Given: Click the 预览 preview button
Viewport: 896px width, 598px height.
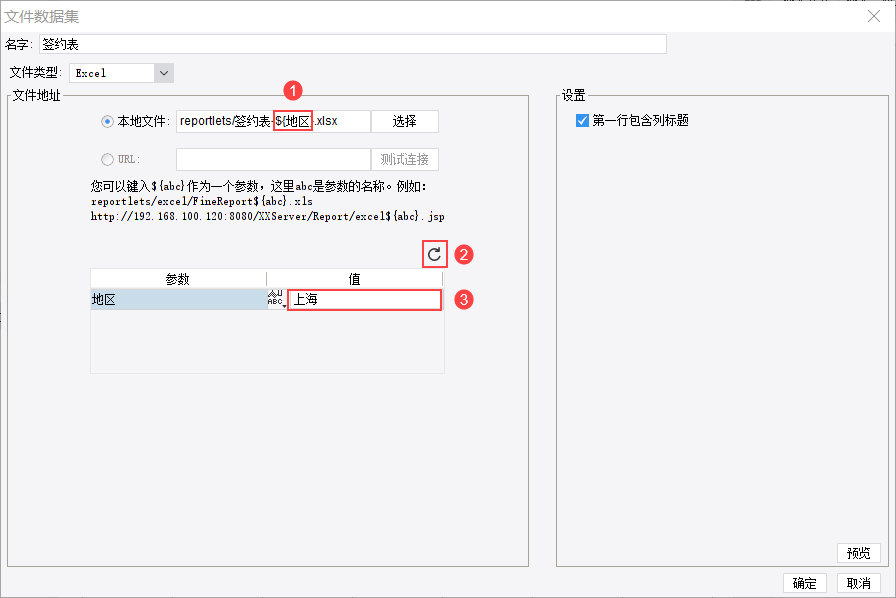Looking at the screenshot, I should (858, 553).
